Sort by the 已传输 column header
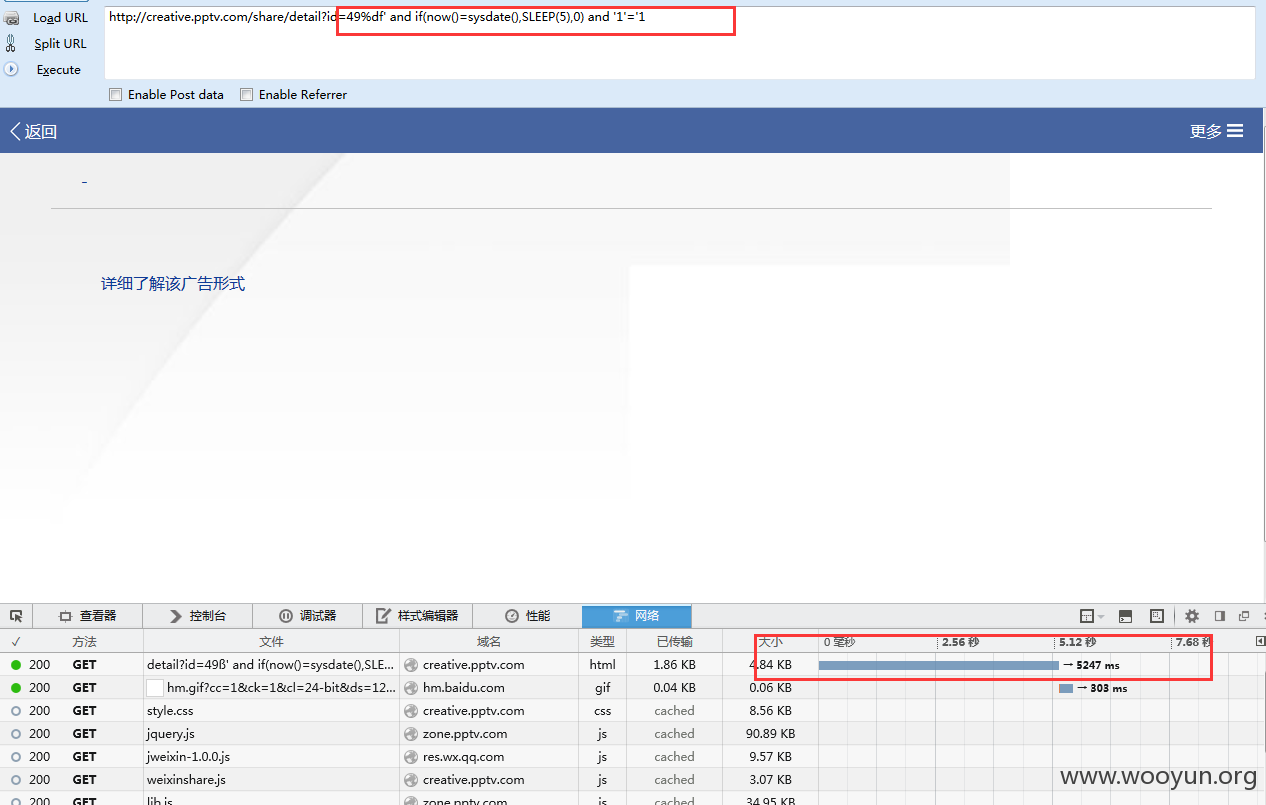Image resolution: width=1266 pixels, height=805 pixels. pos(675,642)
